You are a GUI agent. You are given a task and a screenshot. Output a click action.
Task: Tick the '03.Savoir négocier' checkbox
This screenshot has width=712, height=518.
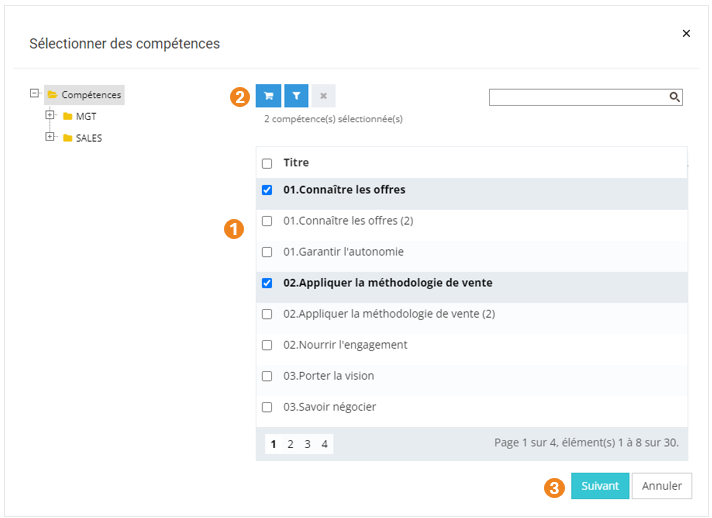[x=267, y=407]
